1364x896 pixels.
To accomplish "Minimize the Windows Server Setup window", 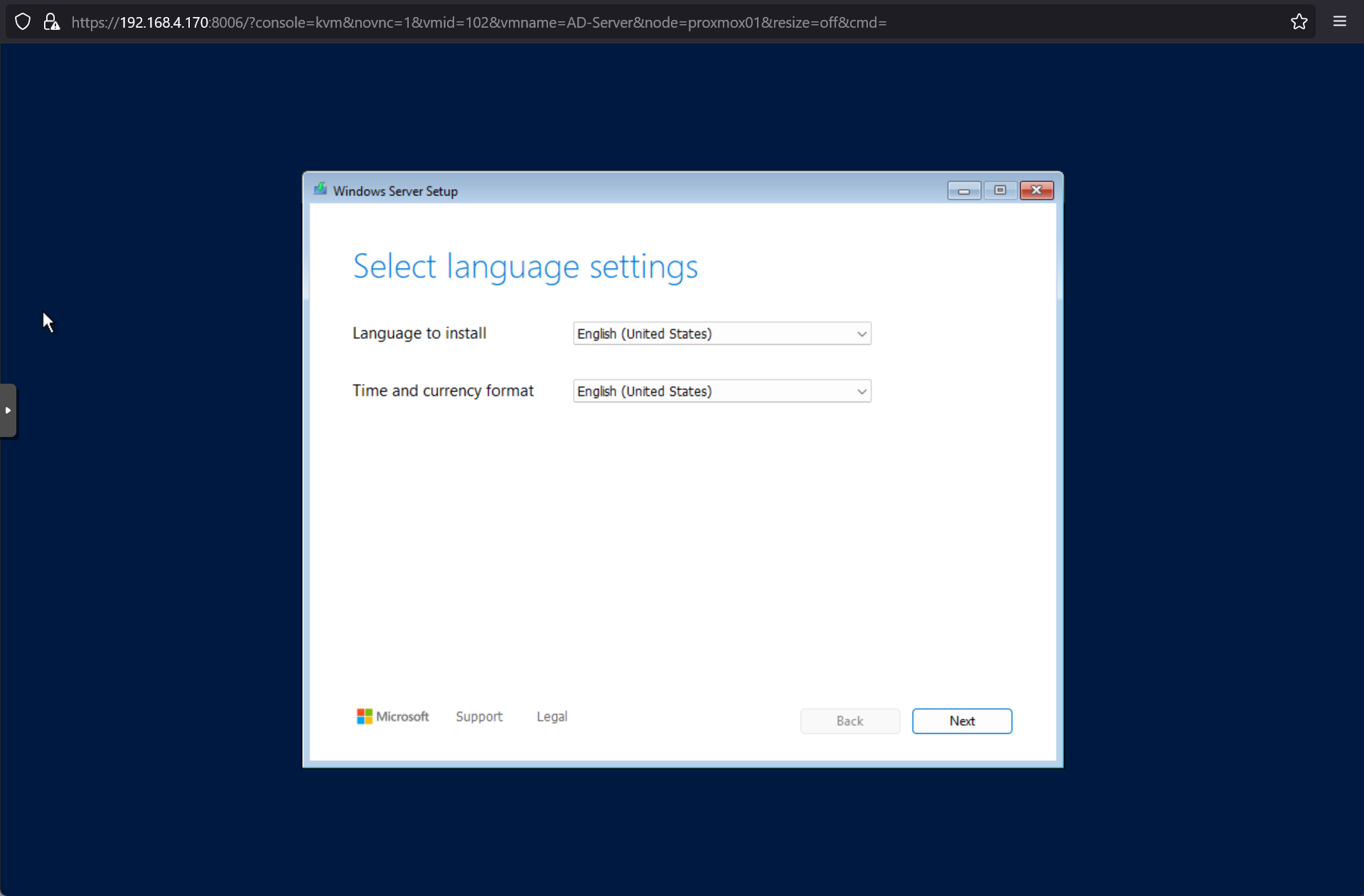I will (x=963, y=190).
